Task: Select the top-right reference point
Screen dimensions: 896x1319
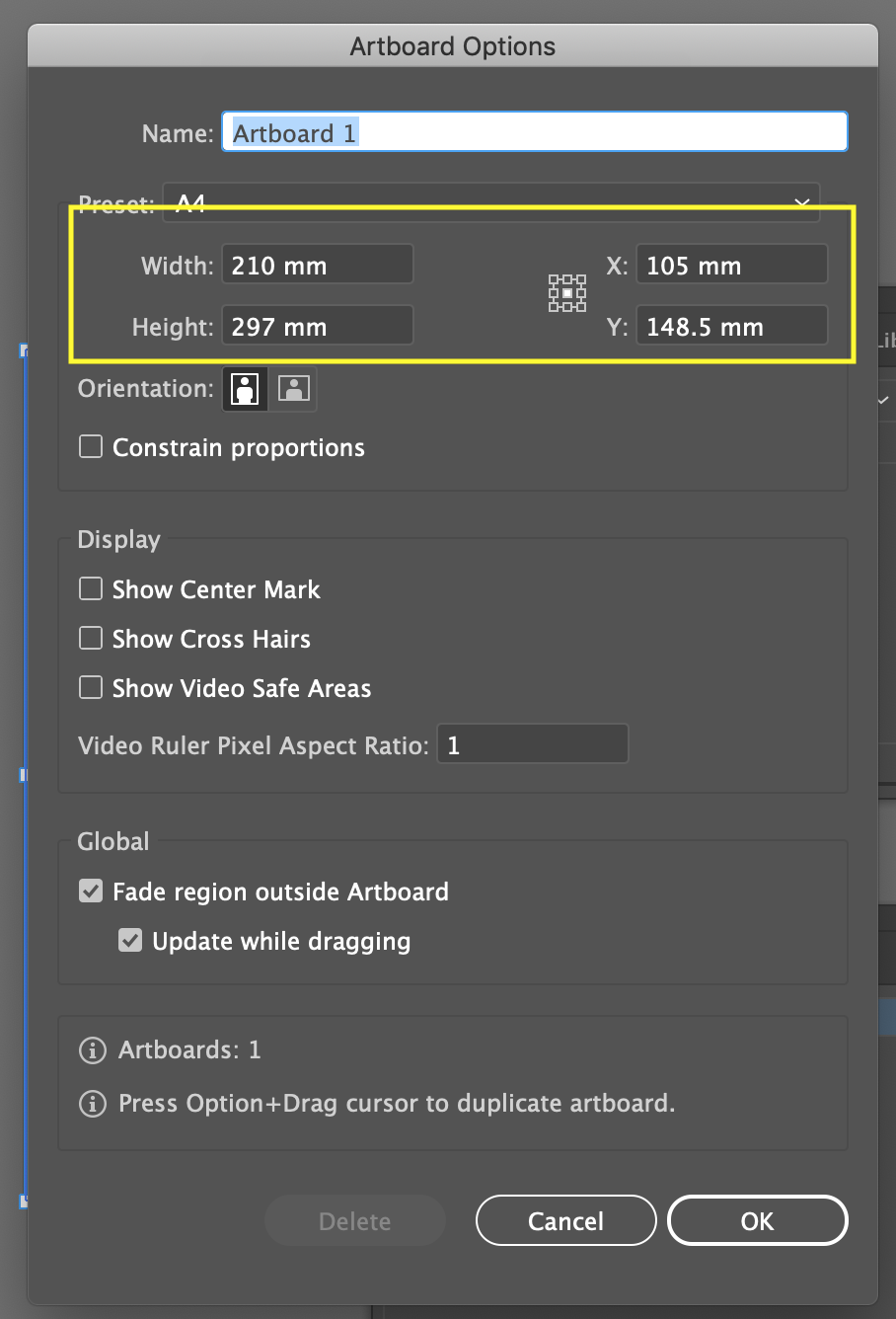Action: click(x=582, y=277)
